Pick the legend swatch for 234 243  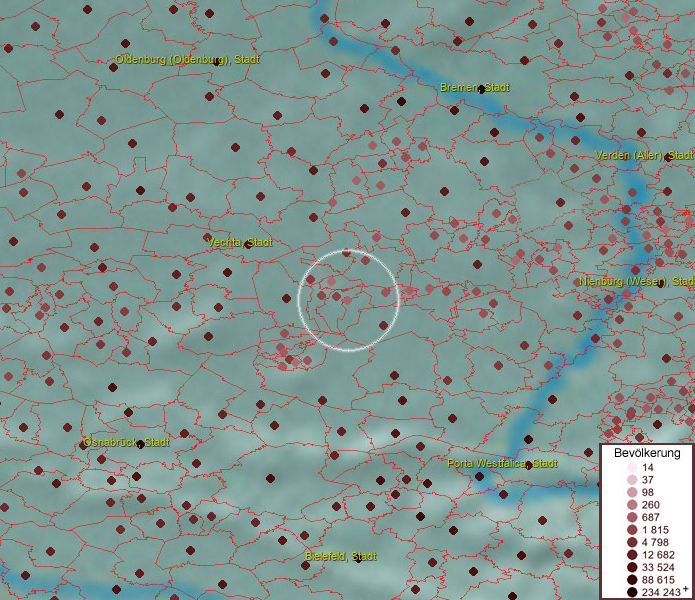632,592
